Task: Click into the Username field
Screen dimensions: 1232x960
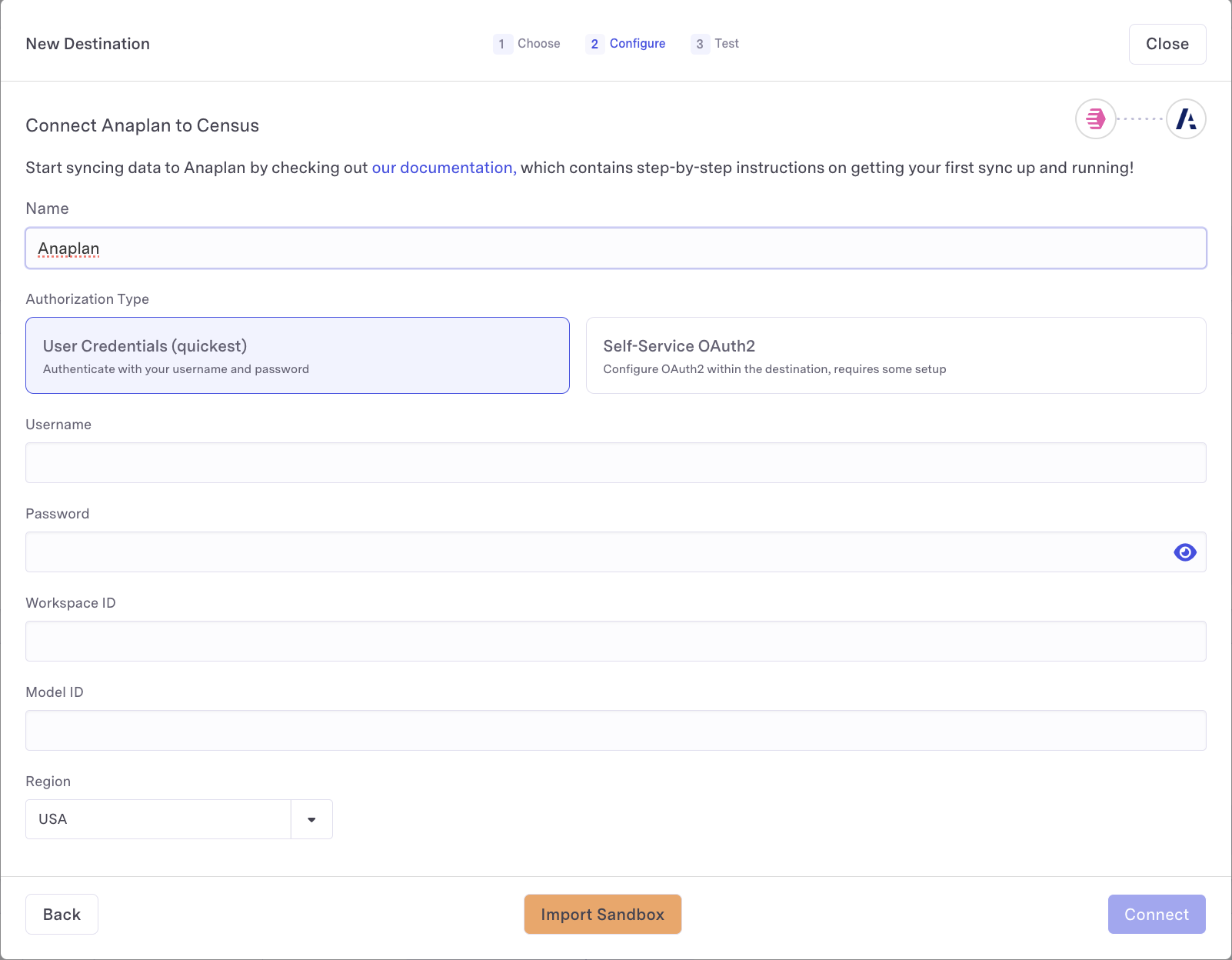Action: click(x=615, y=463)
